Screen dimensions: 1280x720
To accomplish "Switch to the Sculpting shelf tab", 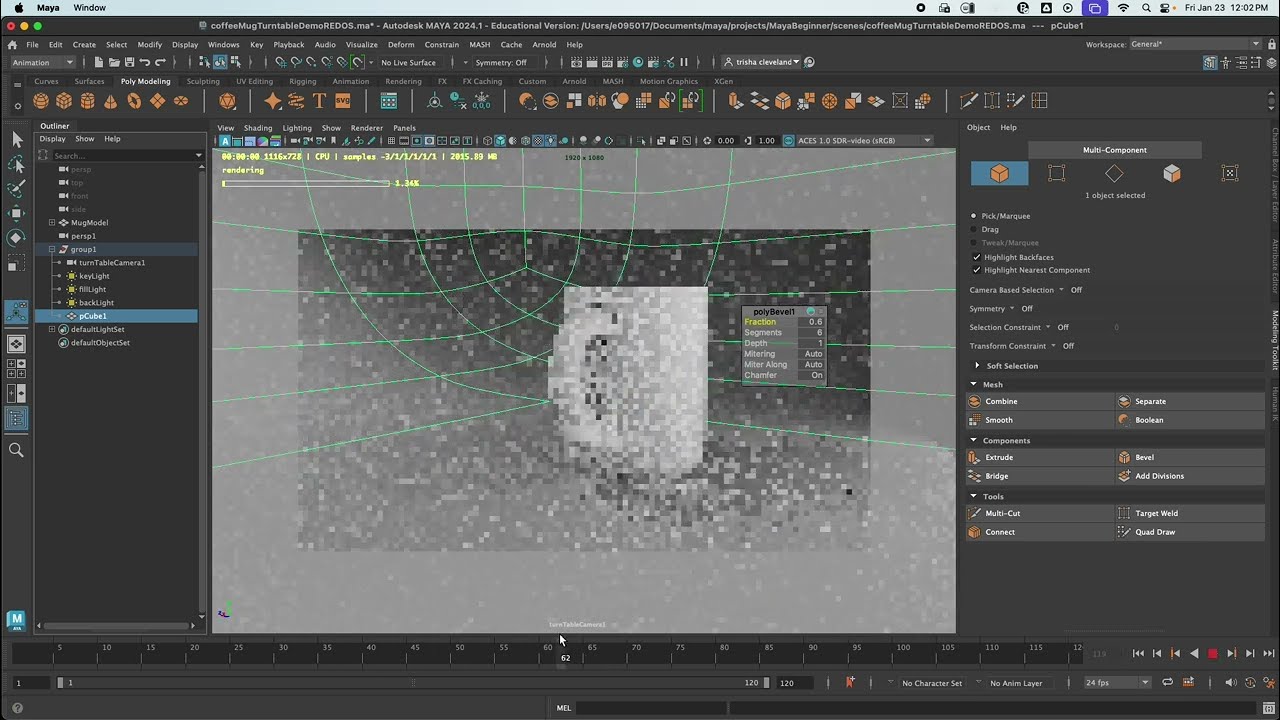I will (x=203, y=81).
